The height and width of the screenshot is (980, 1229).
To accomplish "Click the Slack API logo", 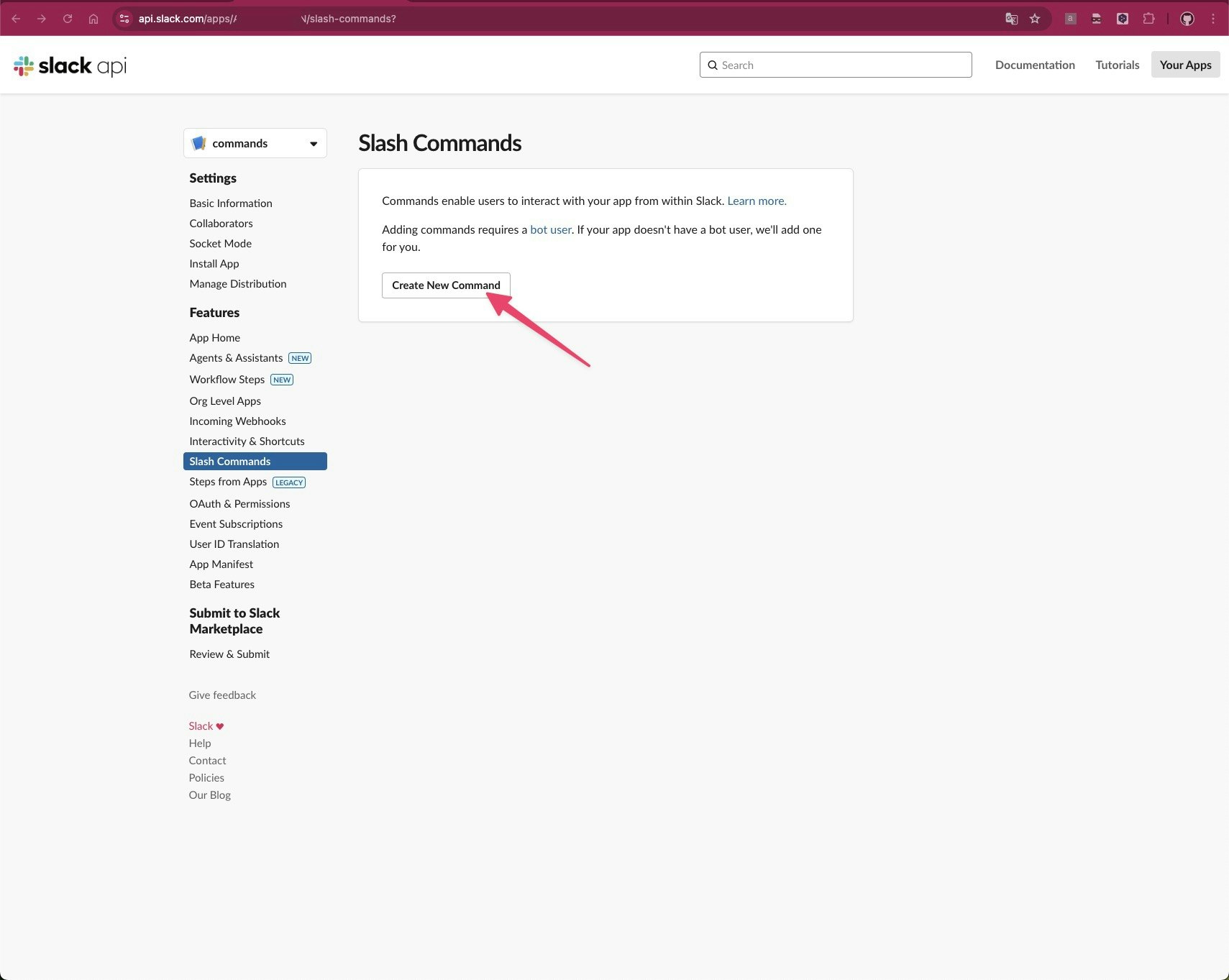I will (x=70, y=66).
